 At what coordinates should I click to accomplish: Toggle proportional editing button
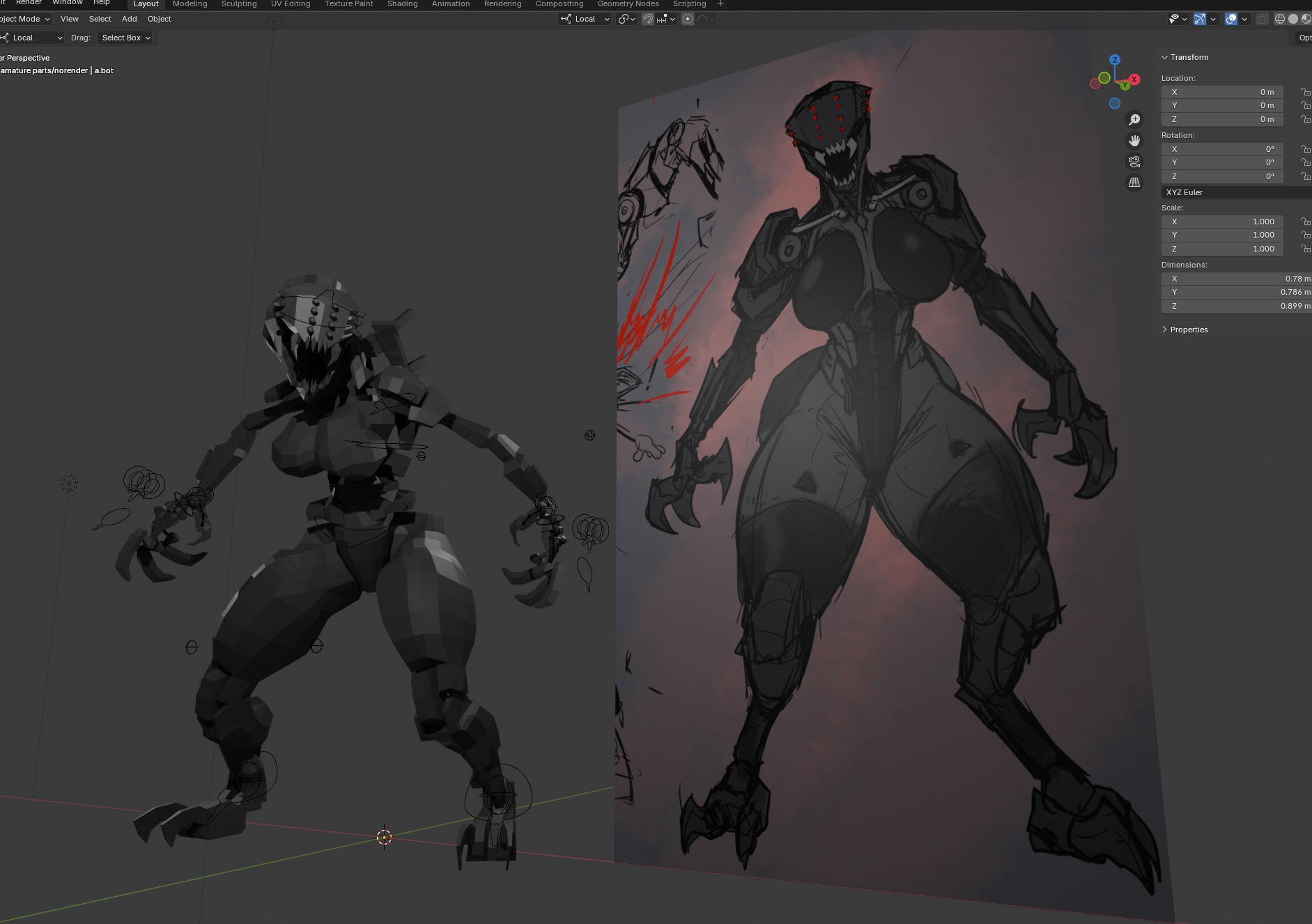tap(688, 19)
